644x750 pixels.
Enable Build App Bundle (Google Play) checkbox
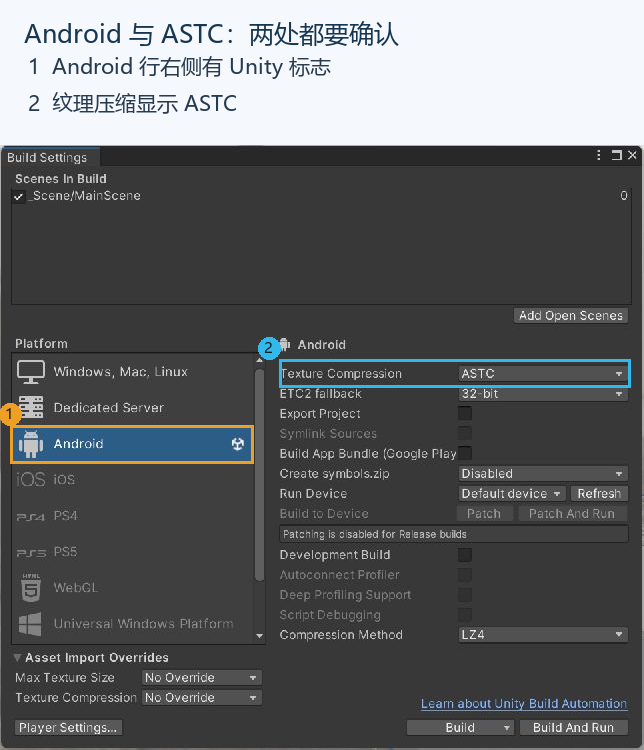click(465, 453)
